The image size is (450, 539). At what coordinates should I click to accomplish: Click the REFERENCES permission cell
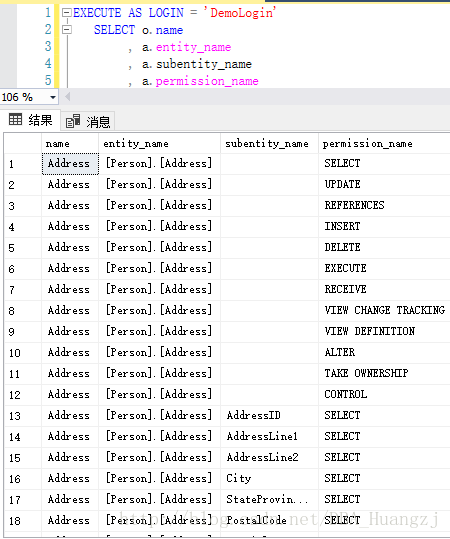[384, 206]
